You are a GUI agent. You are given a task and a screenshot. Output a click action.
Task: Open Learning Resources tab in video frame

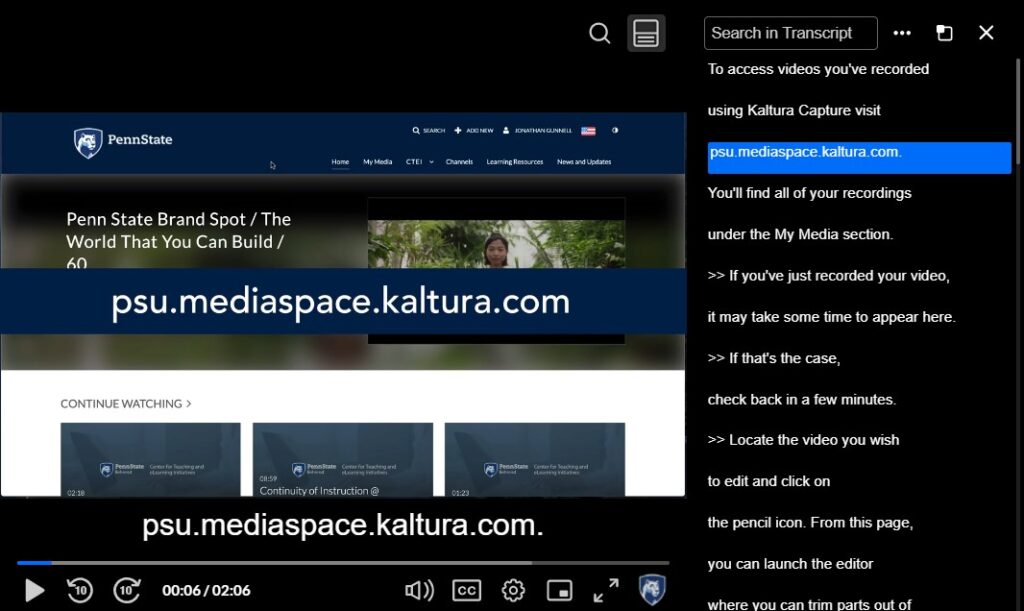515,162
